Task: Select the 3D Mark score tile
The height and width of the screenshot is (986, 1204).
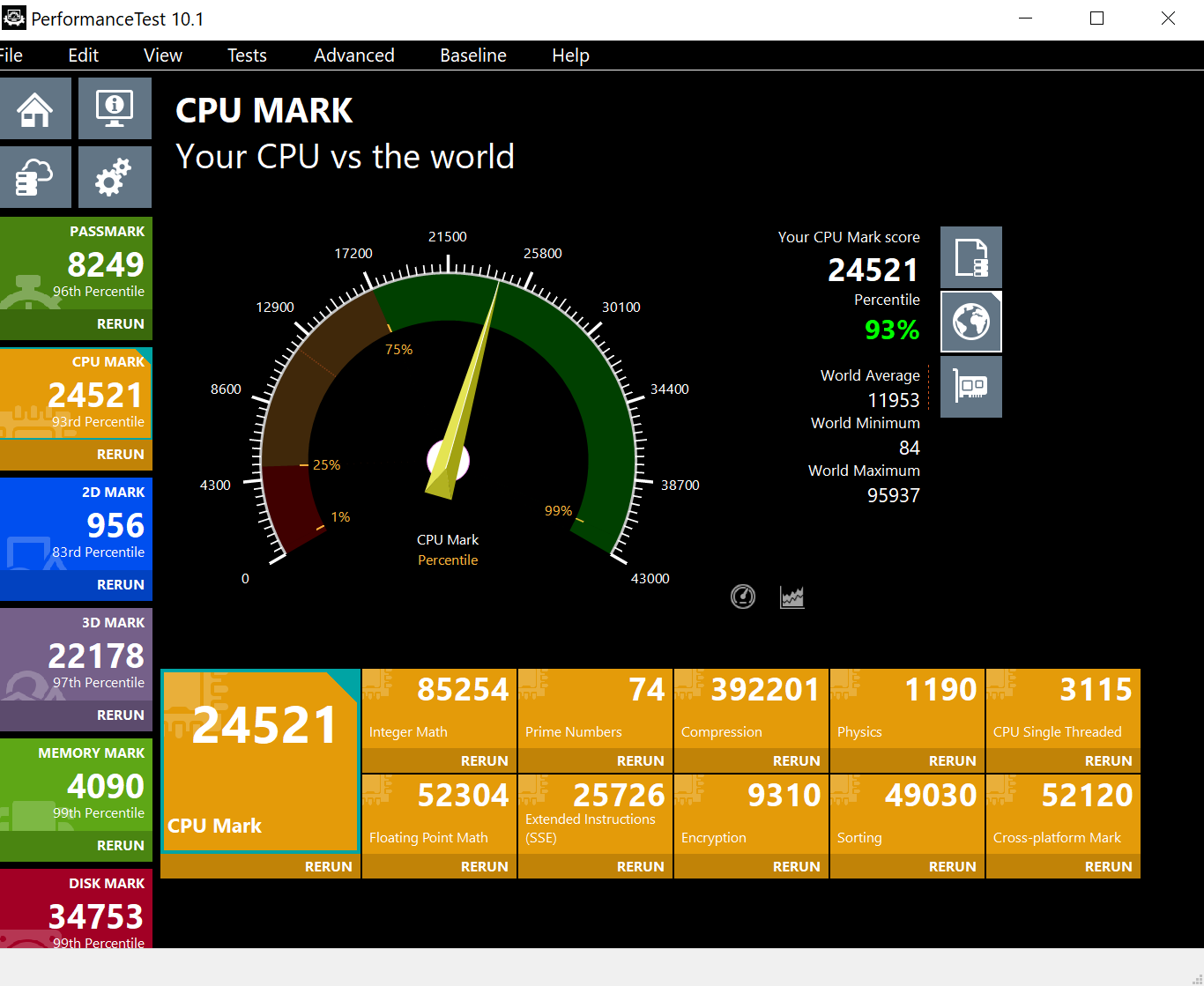Action: tap(76, 656)
